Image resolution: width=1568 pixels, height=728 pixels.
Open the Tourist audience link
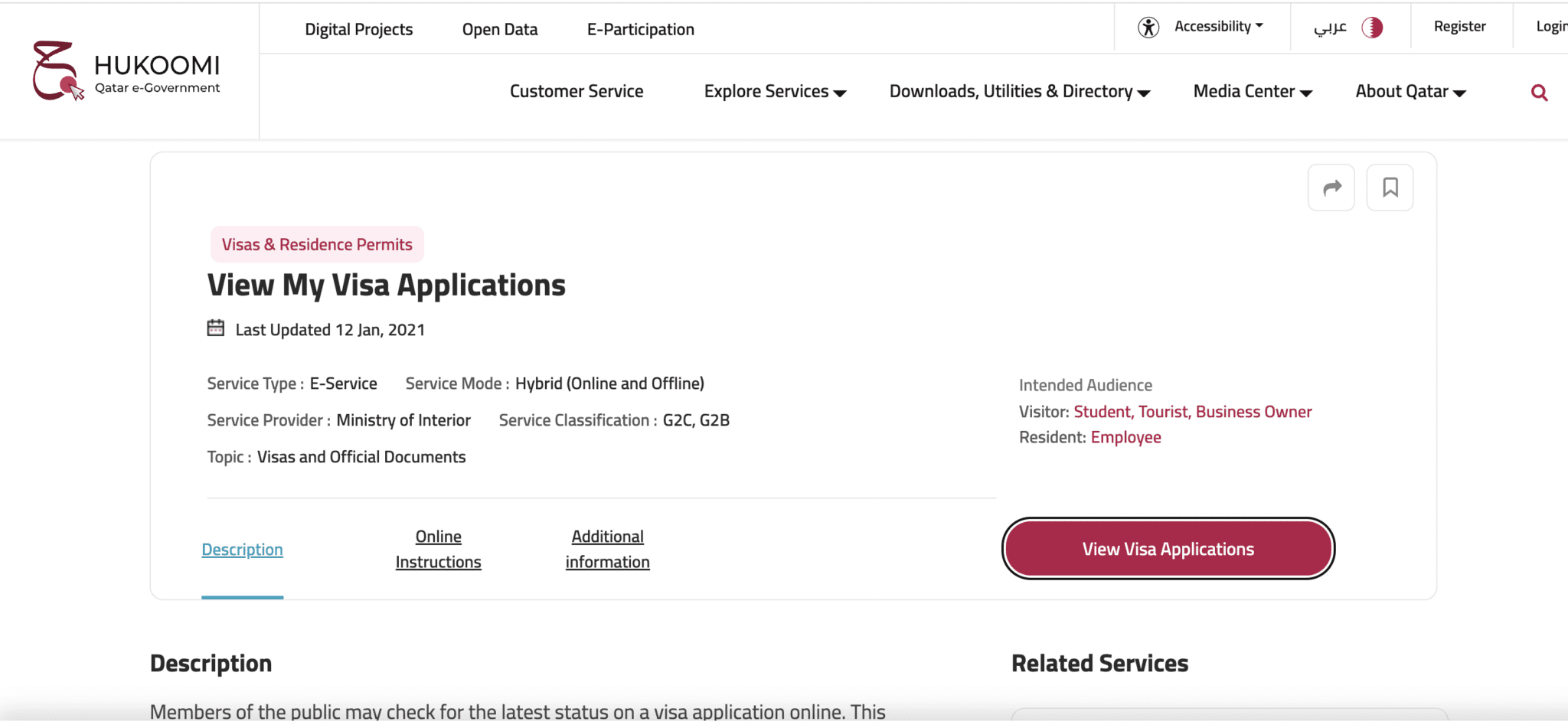(x=1165, y=411)
